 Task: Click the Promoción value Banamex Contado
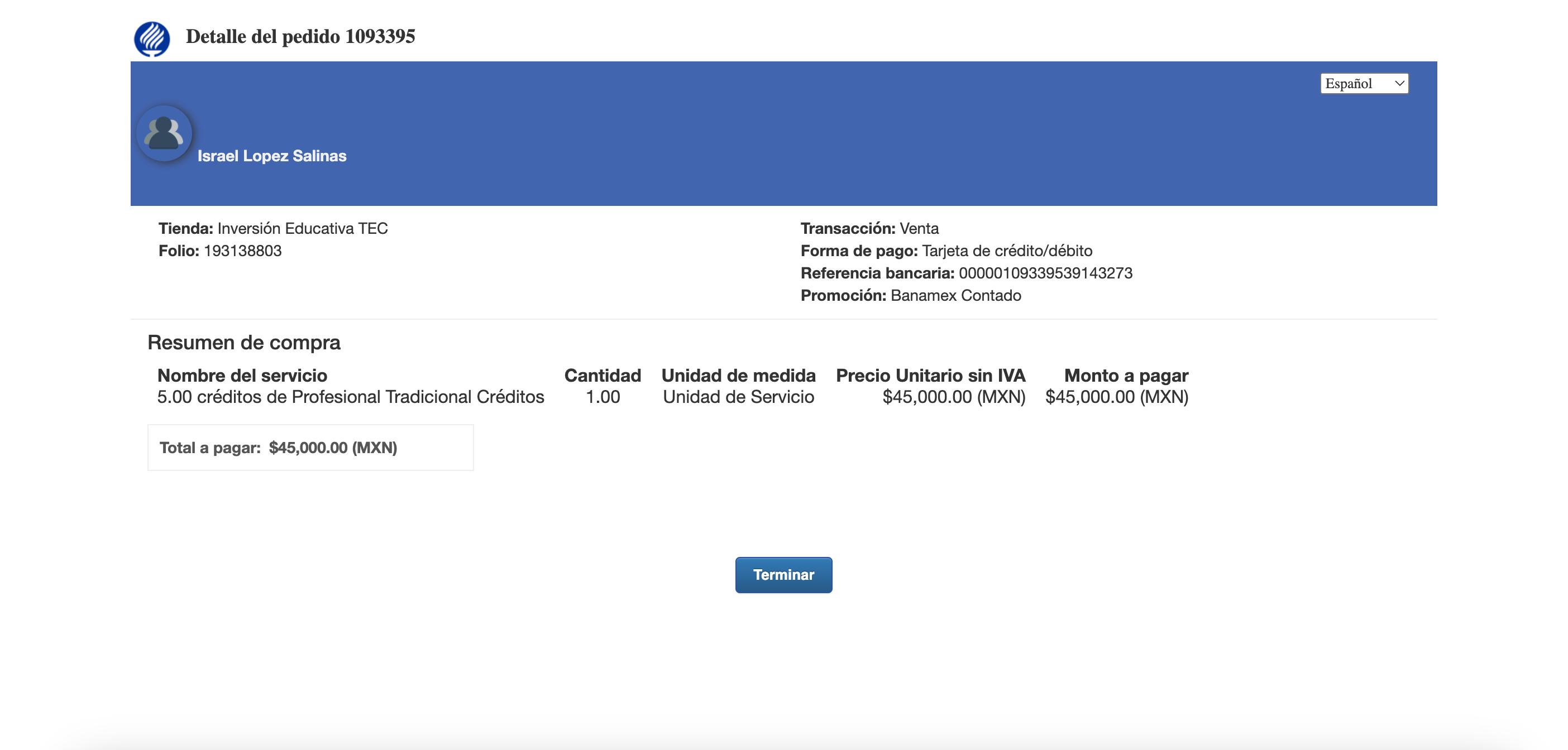click(955, 296)
